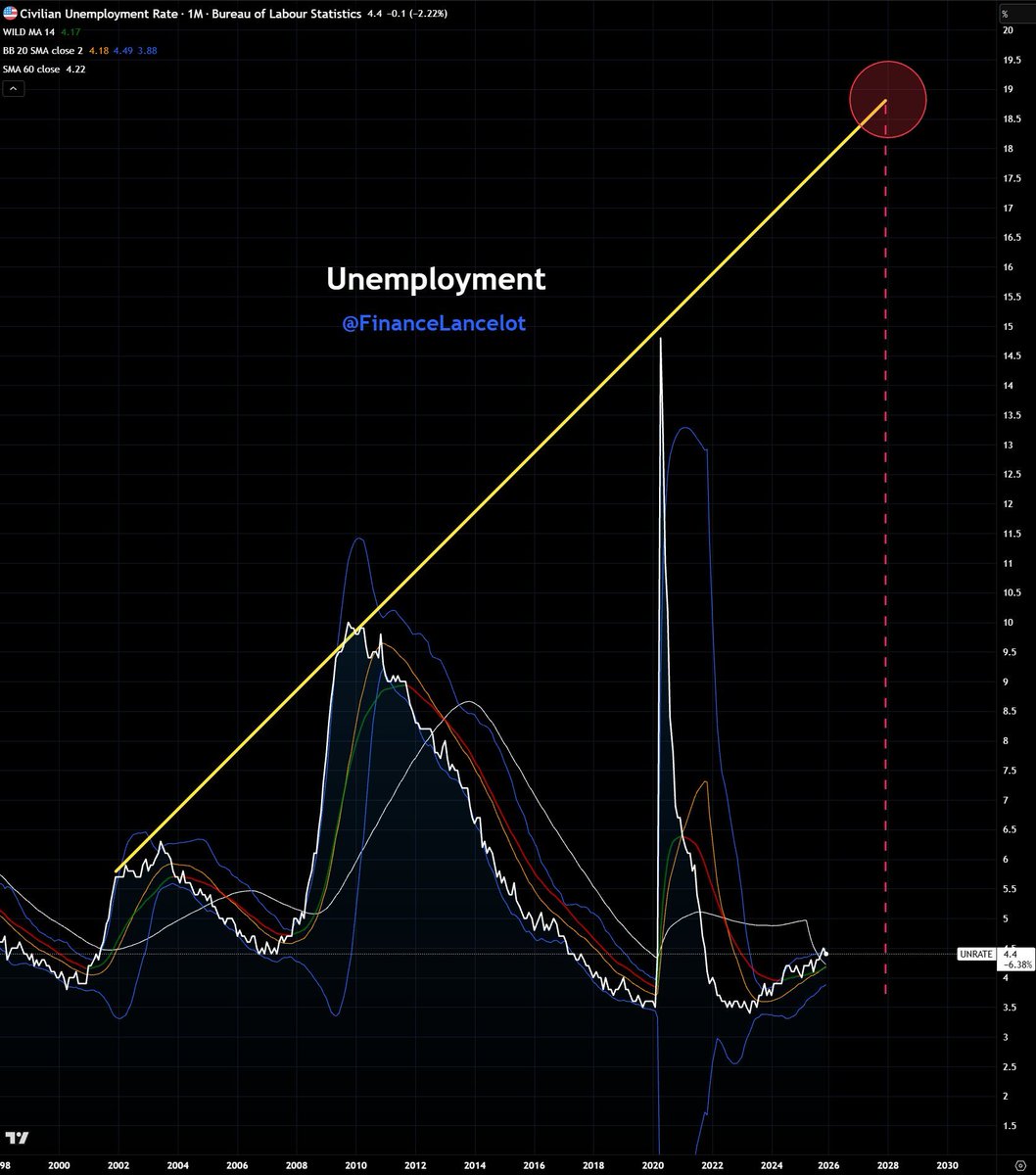Open chart settings hexagon icon on time axis
This screenshot has height=1175, width=1036.
tap(1021, 1166)
